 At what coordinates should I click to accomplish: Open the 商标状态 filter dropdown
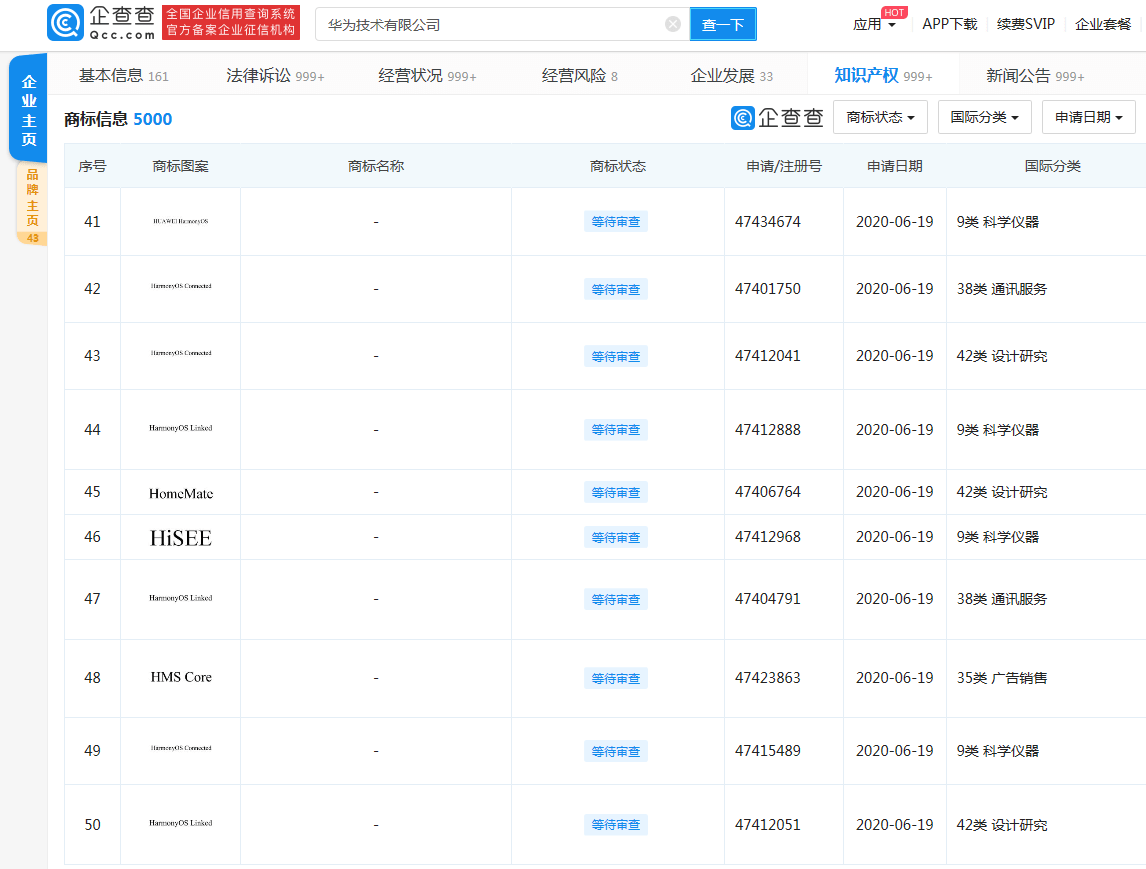878,117
